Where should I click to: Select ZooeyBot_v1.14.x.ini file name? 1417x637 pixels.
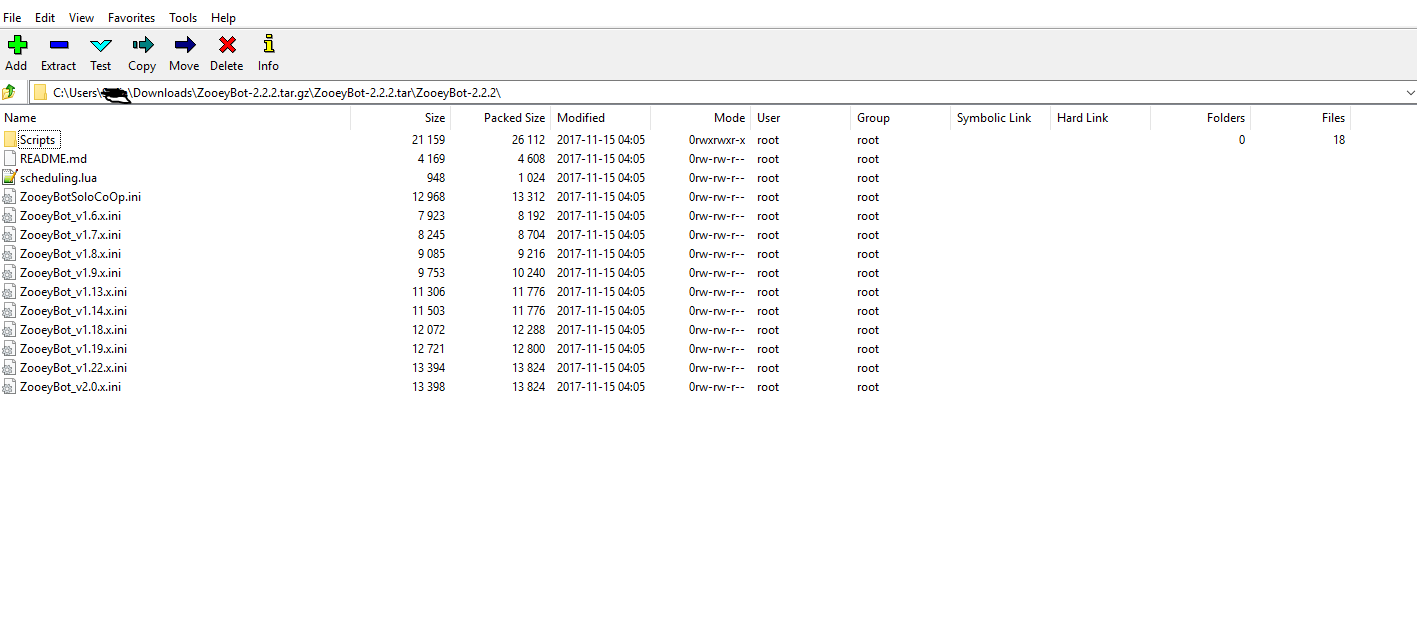[x=73, y=311]
